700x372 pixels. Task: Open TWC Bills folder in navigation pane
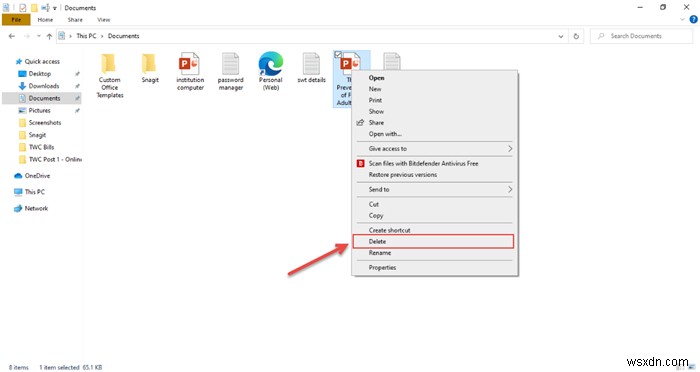[41, 147]
